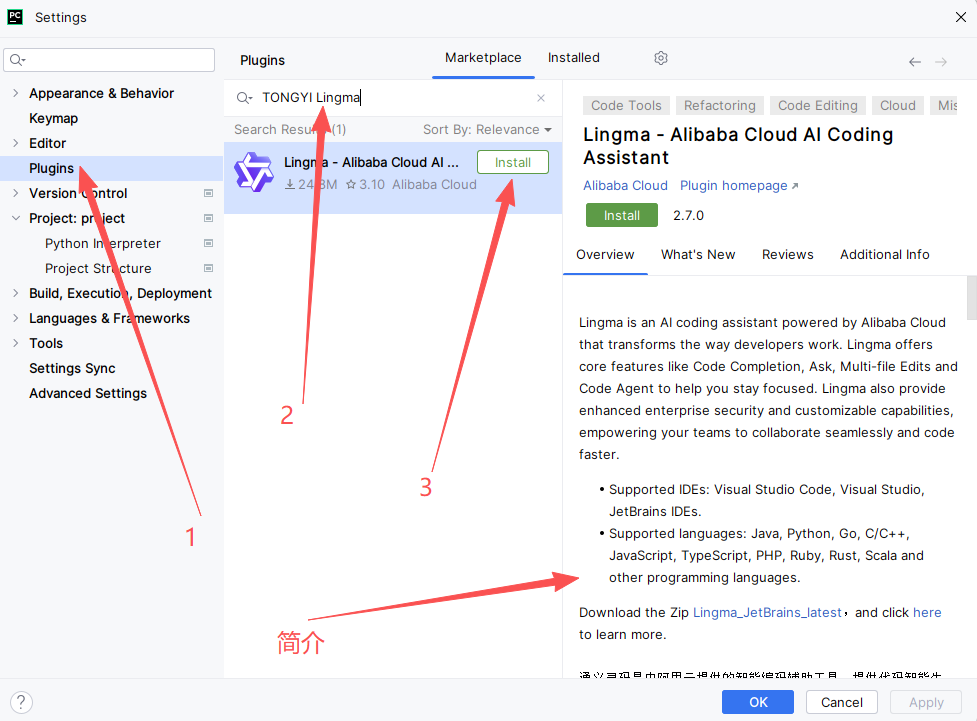Click the version number 2.7.0

click(688, 215)
